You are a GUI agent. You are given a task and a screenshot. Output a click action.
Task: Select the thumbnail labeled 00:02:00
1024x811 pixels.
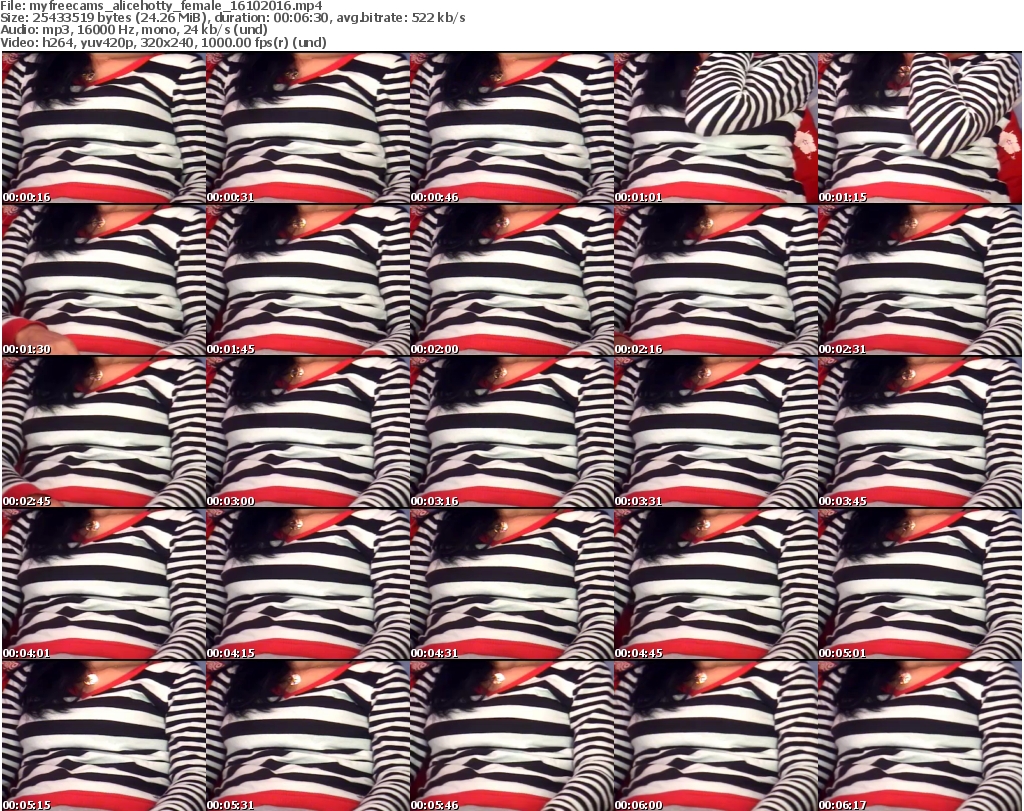[x=511, y=280]
